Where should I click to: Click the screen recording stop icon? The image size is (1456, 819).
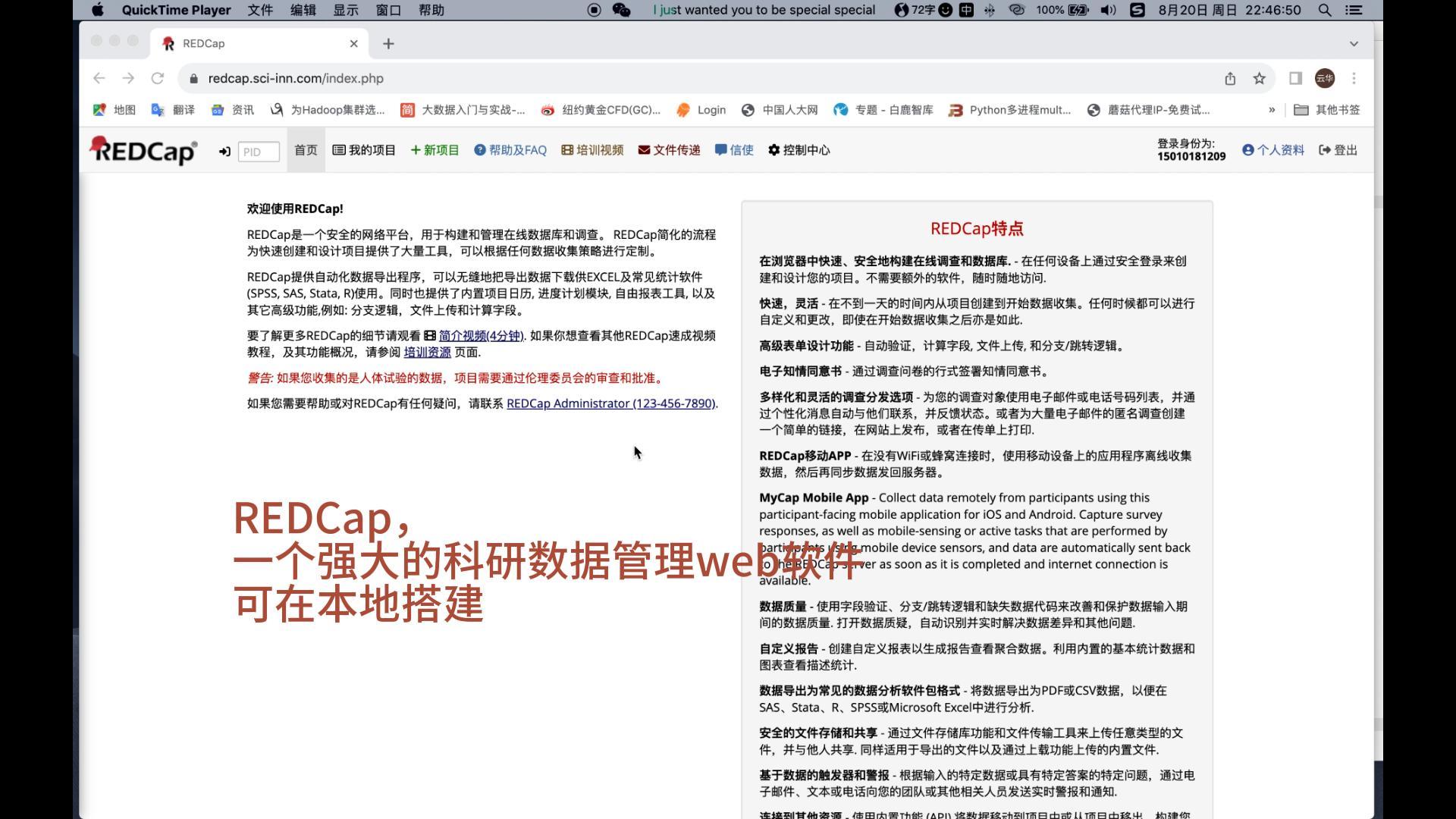(x=595, y=10)
